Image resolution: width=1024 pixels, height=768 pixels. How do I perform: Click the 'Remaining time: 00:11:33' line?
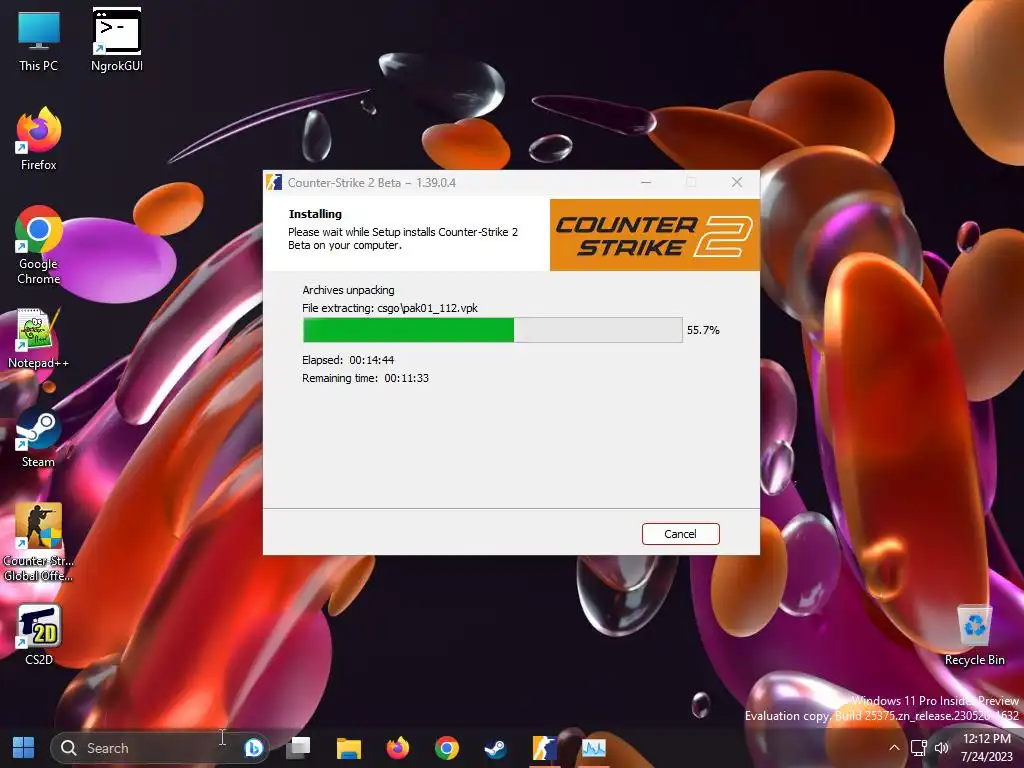coord(365,378)
